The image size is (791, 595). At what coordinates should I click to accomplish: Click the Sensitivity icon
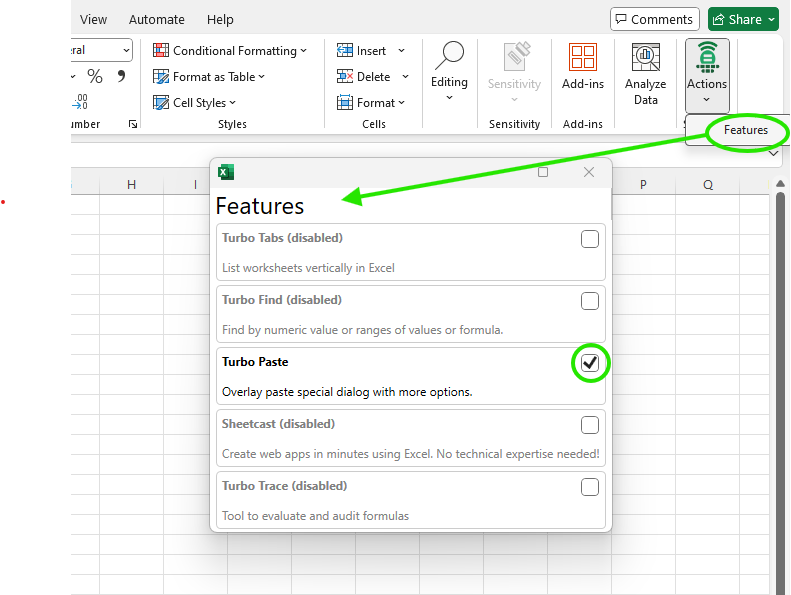point(517,57)
